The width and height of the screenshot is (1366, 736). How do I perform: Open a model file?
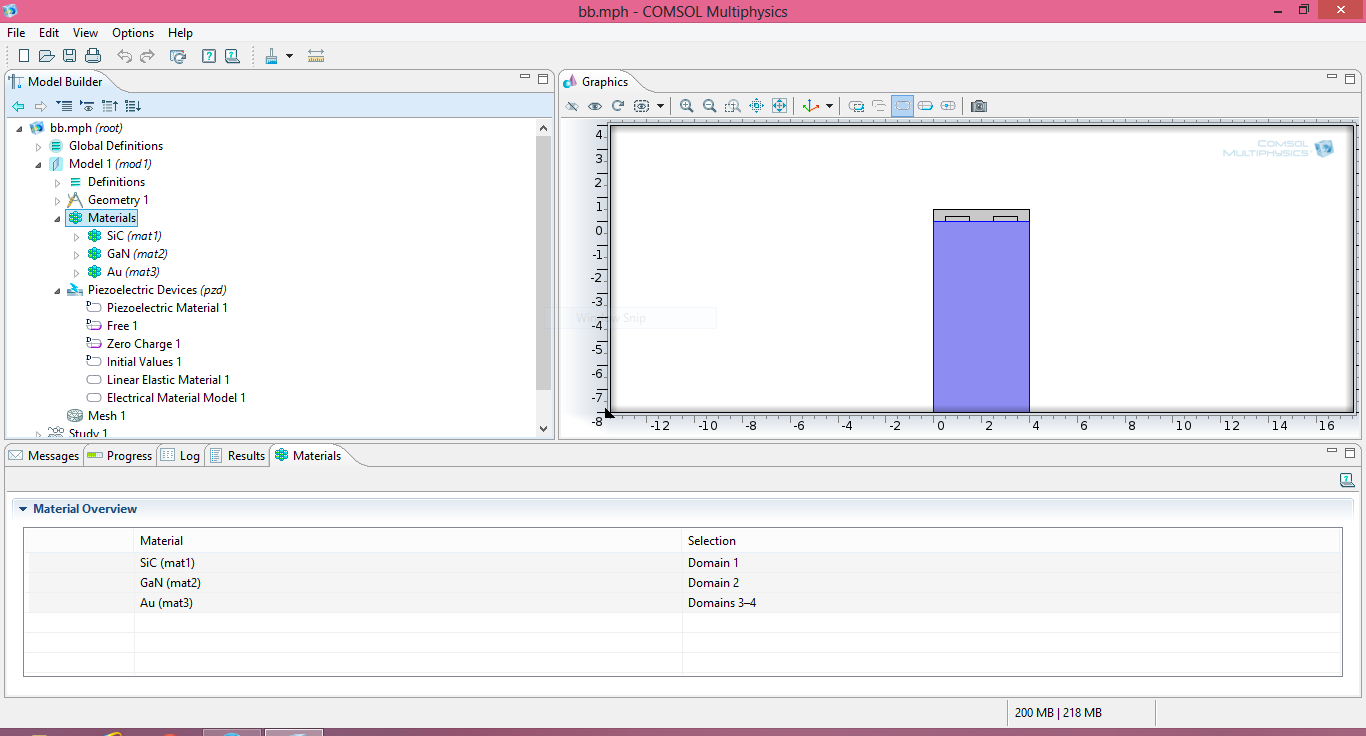click(47, 56)
